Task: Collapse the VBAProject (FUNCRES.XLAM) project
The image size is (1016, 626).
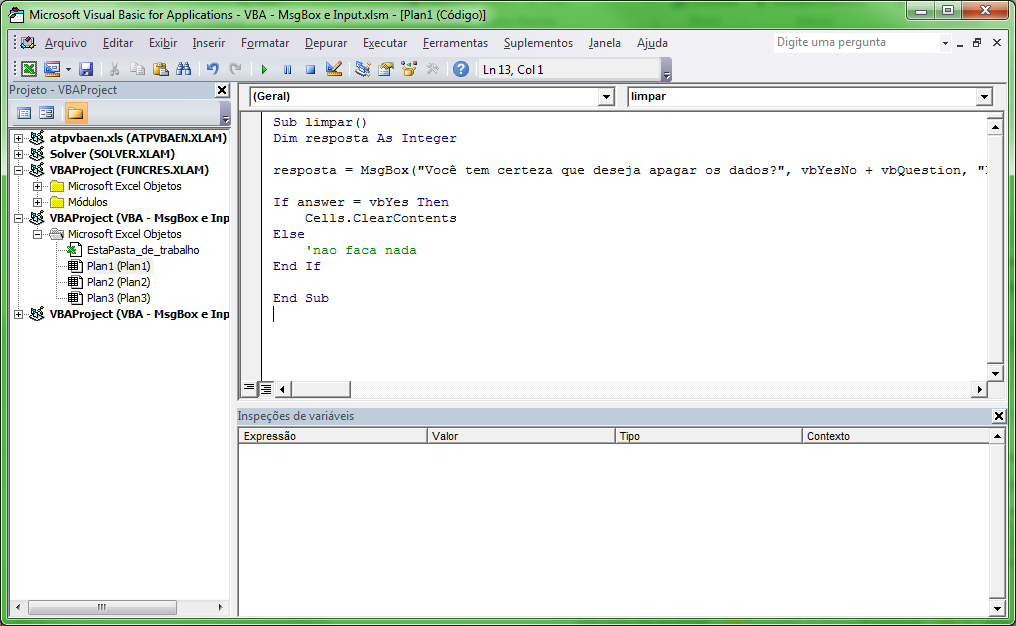Action: (x=19, y=170)
